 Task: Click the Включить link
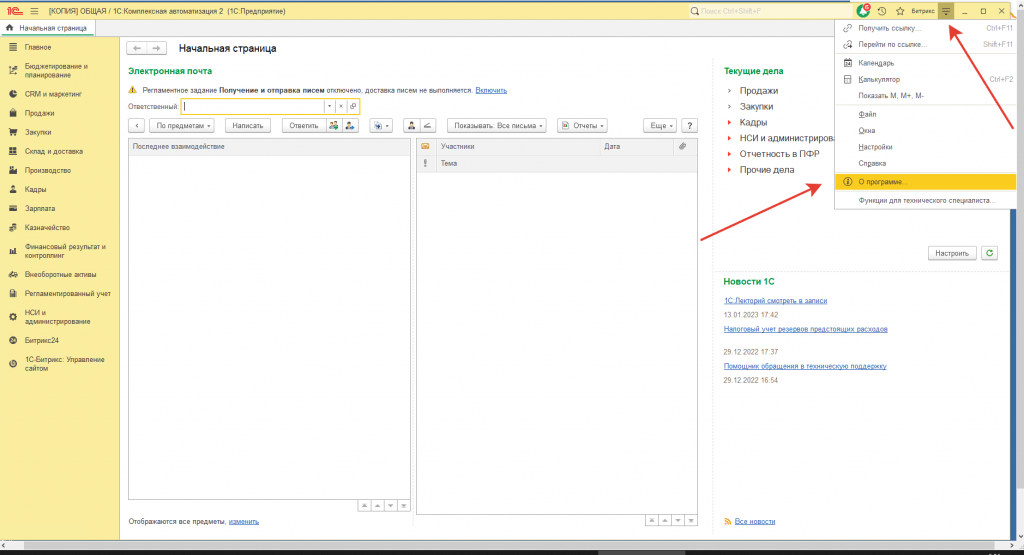click(491, 90)
